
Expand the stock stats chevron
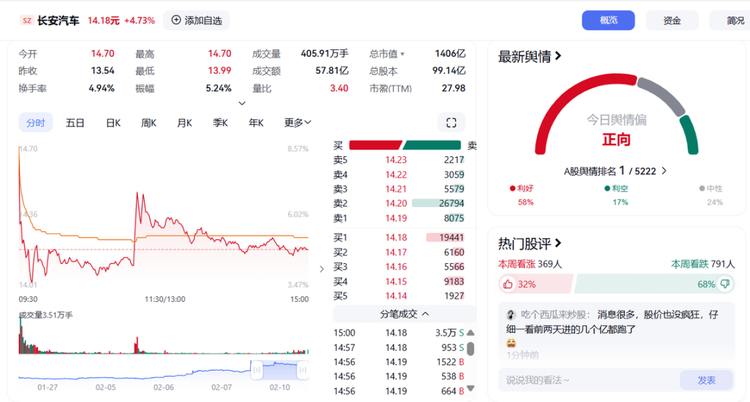click(241, 103)
